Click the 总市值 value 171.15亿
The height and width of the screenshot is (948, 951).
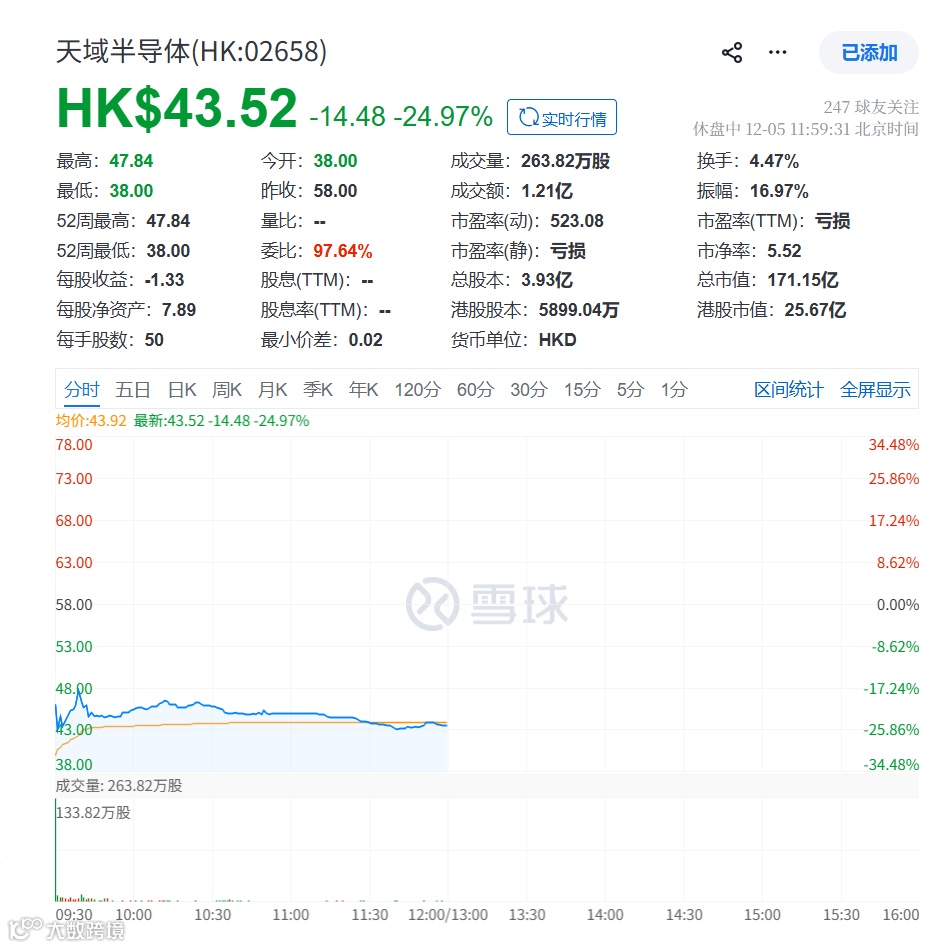802,280
